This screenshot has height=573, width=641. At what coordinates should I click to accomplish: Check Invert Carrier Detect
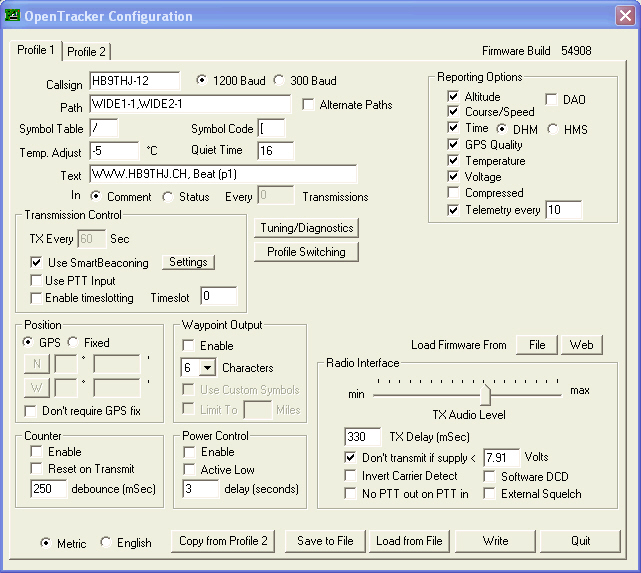350,475
